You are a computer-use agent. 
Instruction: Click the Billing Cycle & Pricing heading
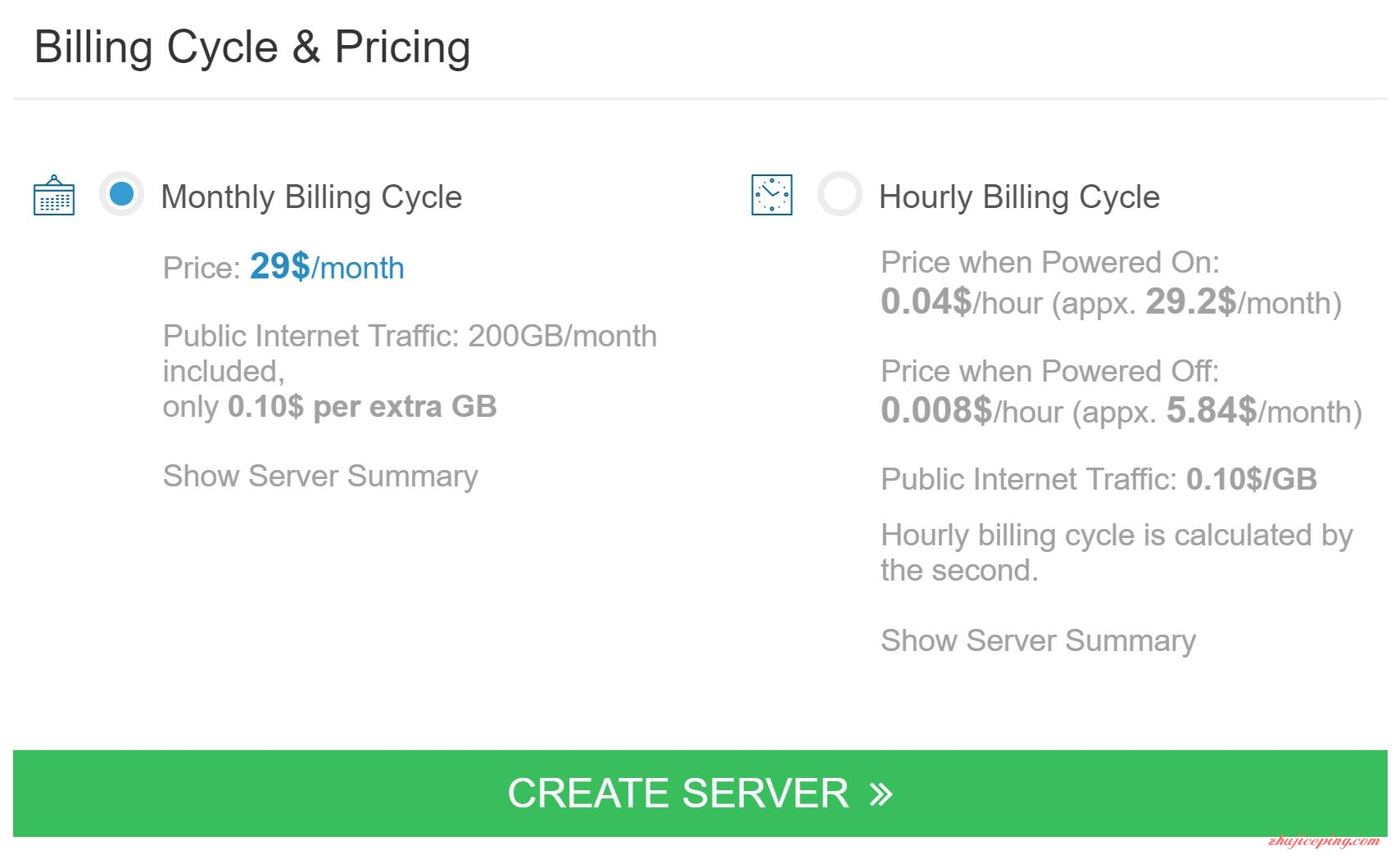[252, 47]
